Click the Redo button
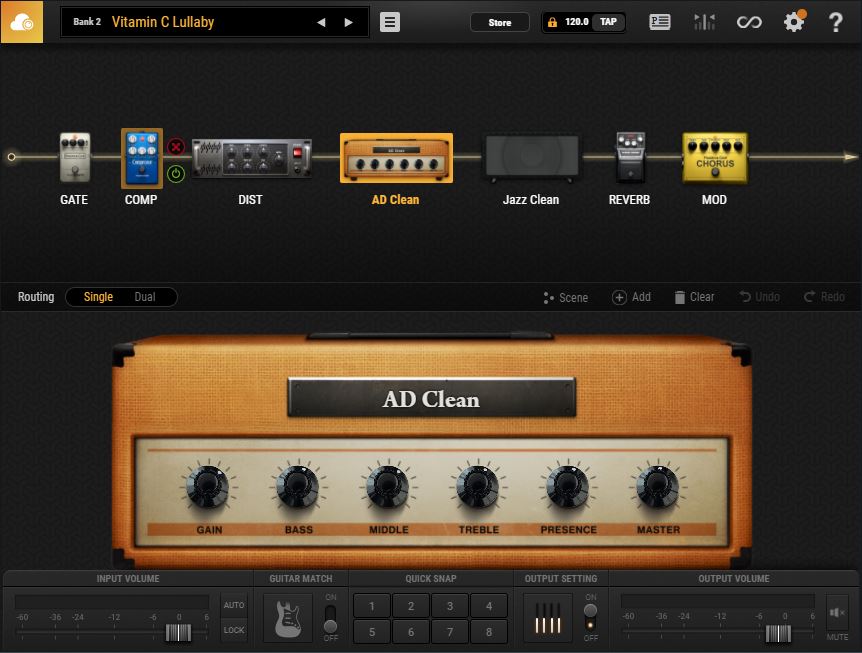The height and width of the screenshot is (653, 862). pos(824,297)
